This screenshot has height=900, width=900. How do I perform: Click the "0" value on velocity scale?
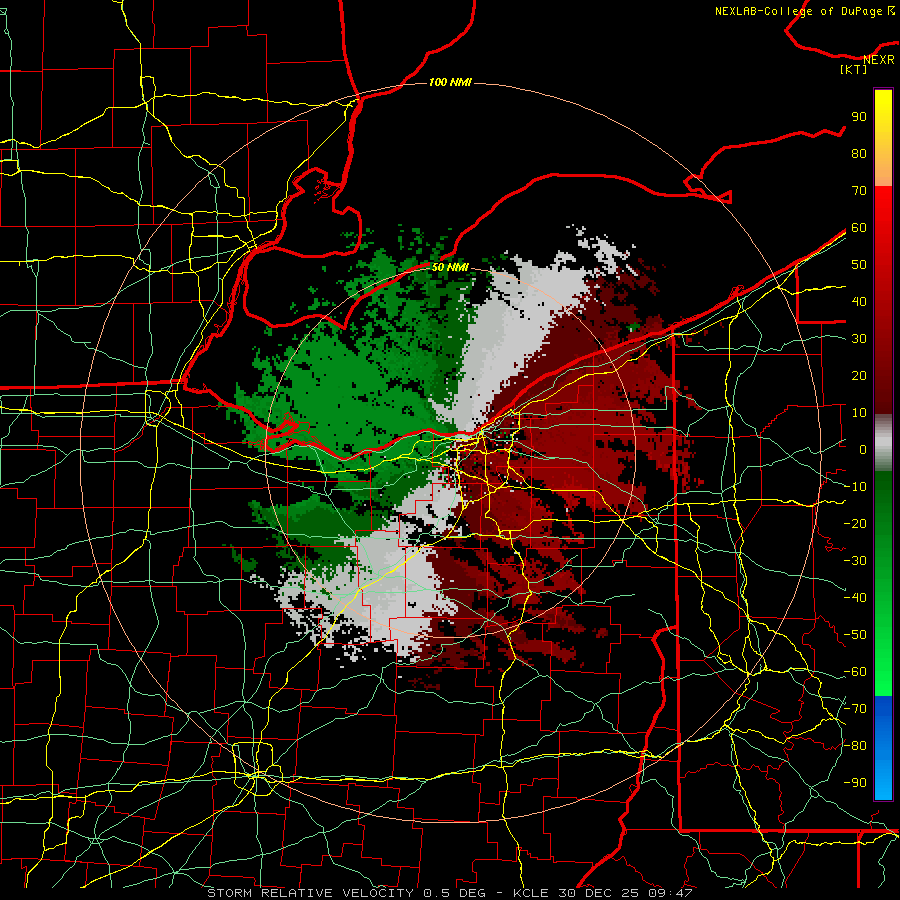(863, 449)
